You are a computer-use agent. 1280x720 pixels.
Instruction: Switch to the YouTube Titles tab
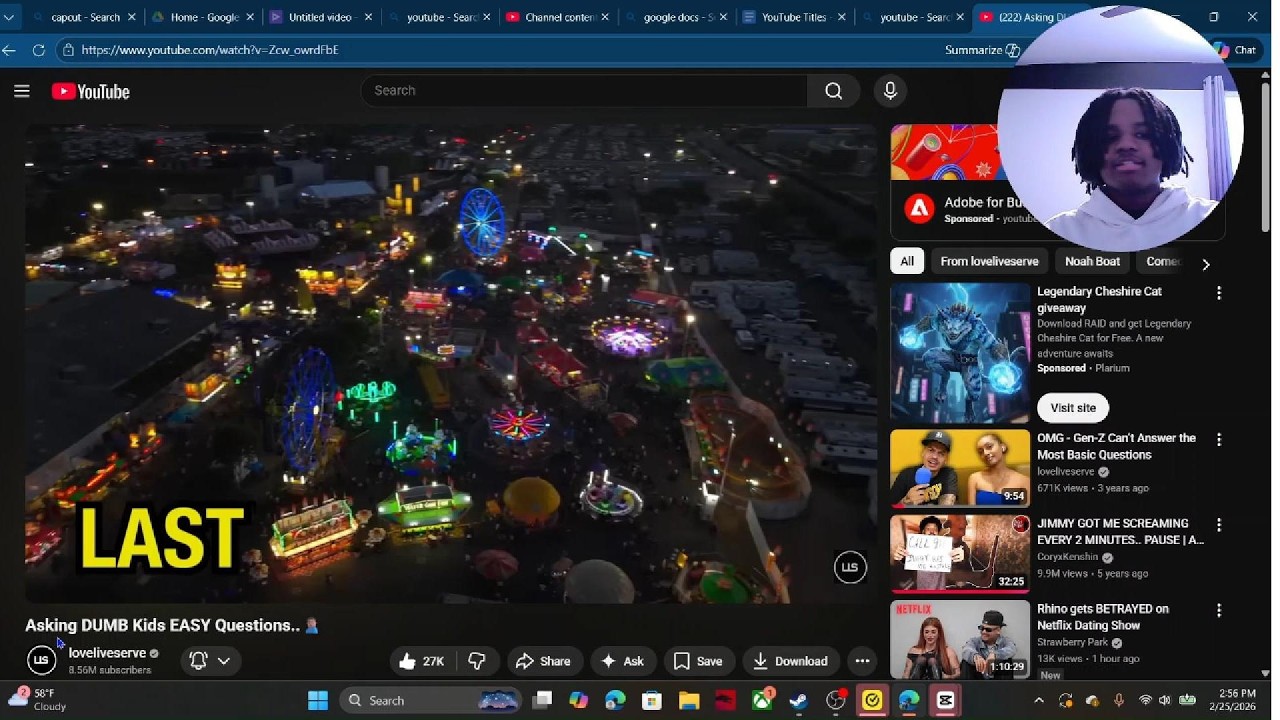point(794,17)
